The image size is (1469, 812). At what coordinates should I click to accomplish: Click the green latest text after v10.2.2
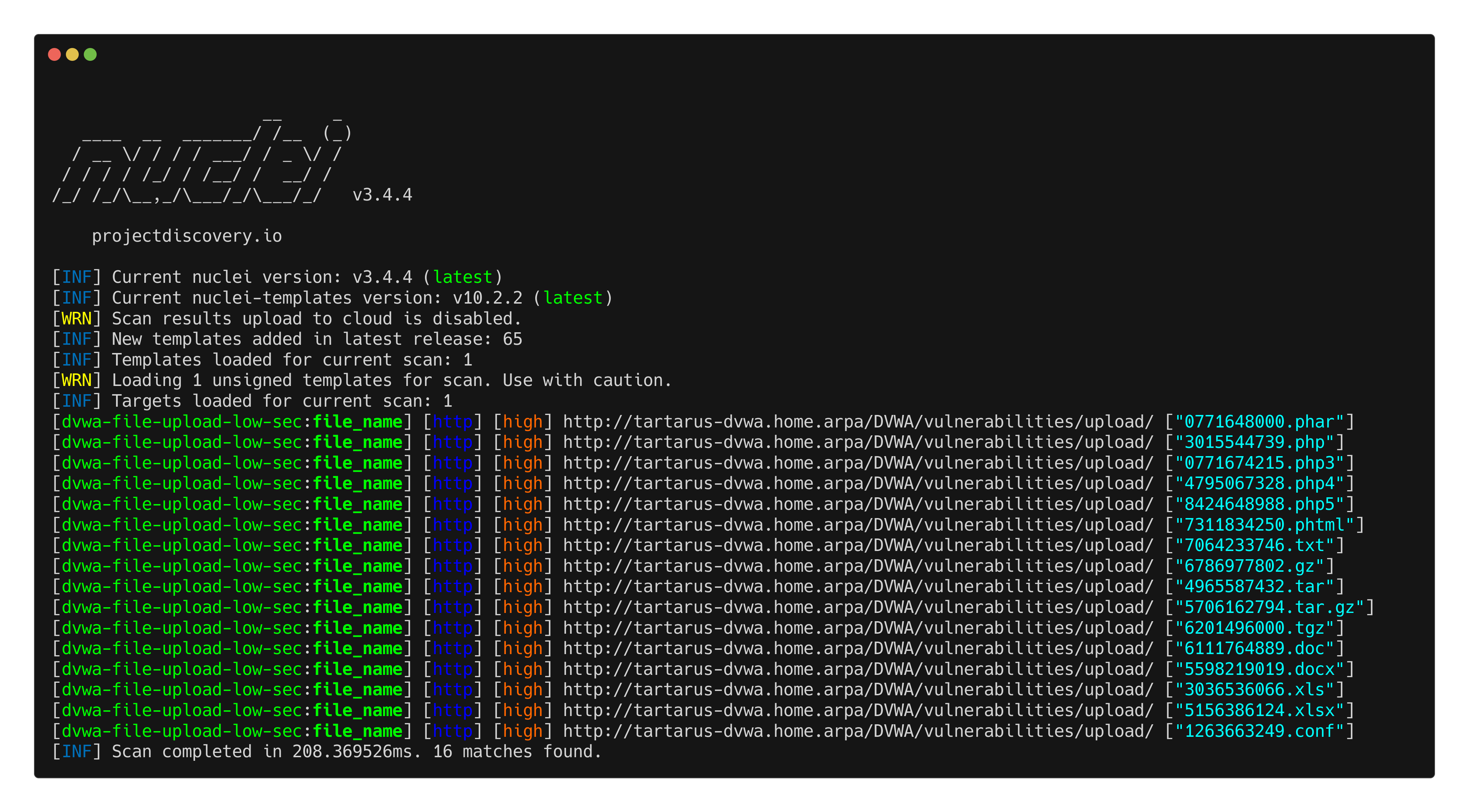point(572,298)
